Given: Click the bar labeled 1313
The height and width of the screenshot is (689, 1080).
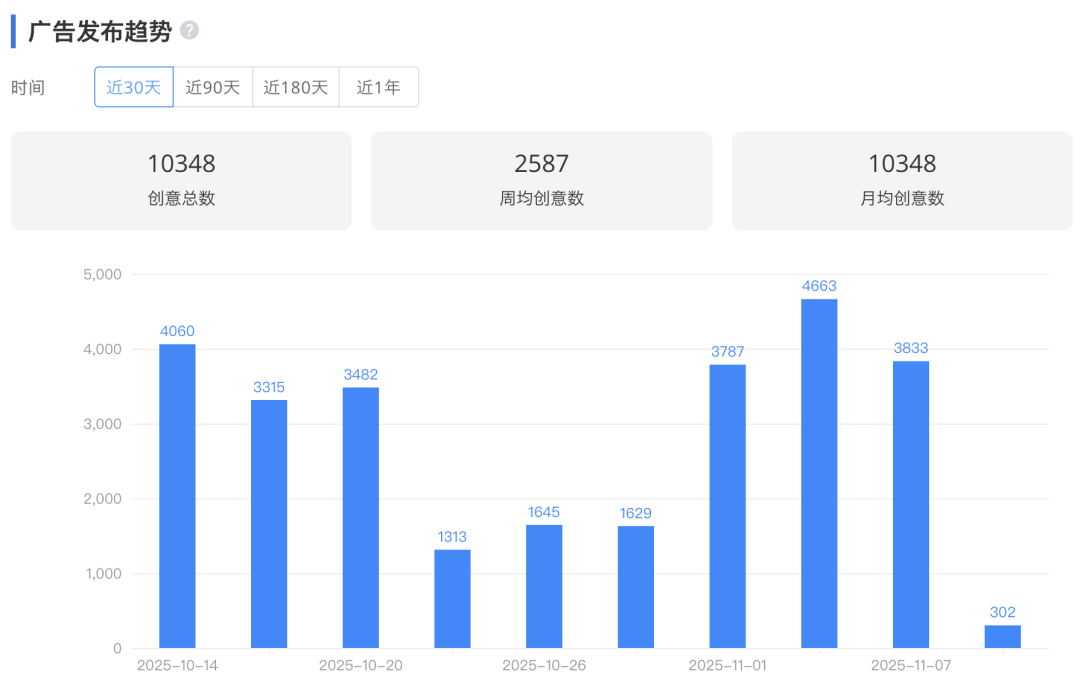Looking at the screenshot, I should [x=452, y=599].
